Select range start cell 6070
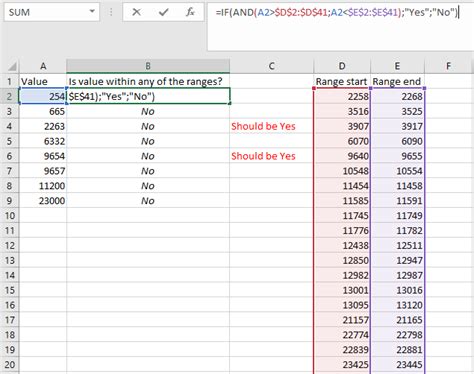The height and width of the screenshot is (374, 474). [x=342, y=141]
